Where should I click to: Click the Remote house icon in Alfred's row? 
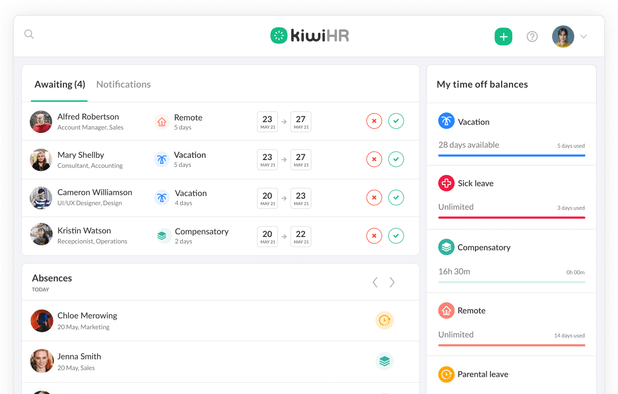coord(162,122)
